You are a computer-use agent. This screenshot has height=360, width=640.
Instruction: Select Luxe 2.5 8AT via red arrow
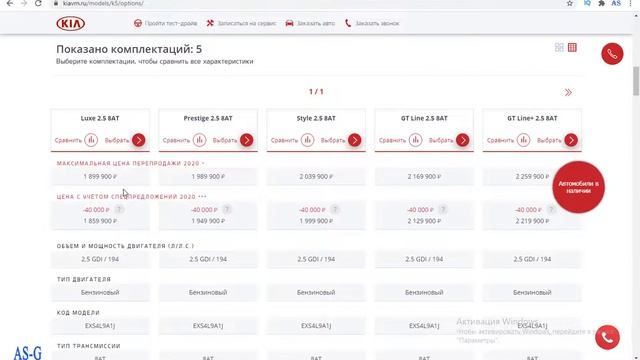click(139, 140)
